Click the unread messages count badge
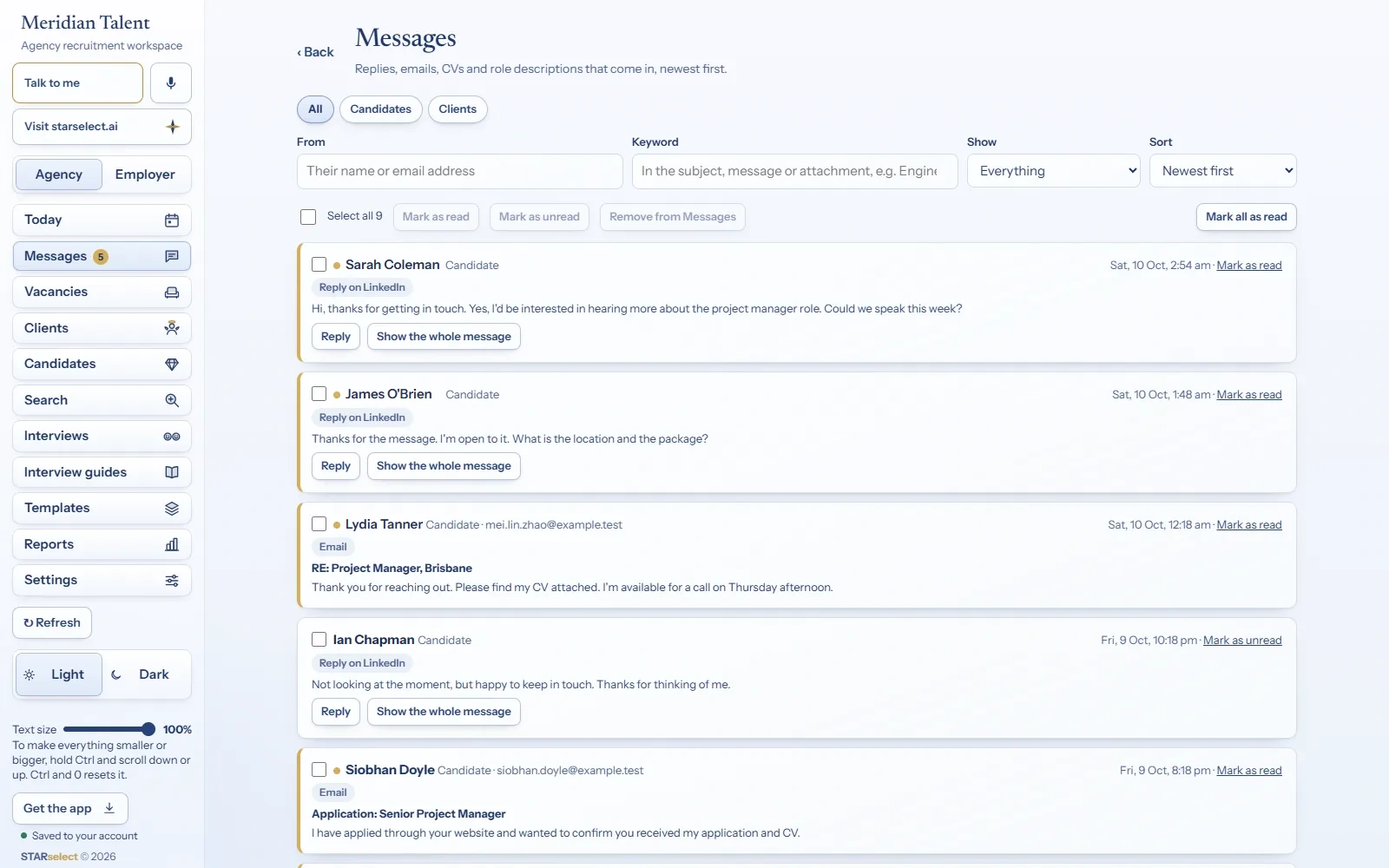Screen dimensions: 1389x868 (x=101, y=257)
